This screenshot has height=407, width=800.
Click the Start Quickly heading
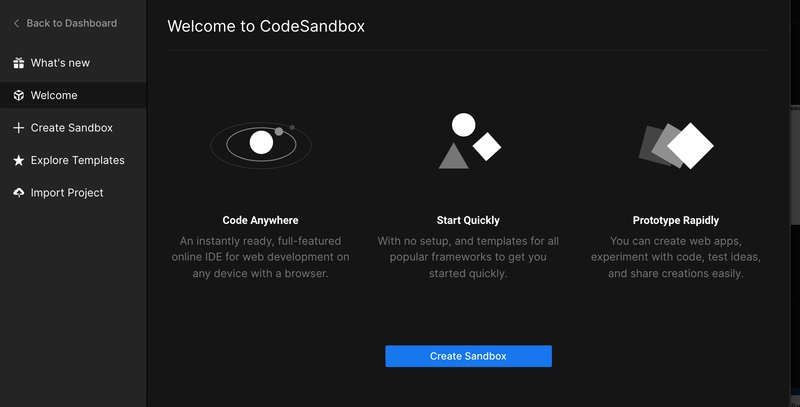click(x=468, y=220)
